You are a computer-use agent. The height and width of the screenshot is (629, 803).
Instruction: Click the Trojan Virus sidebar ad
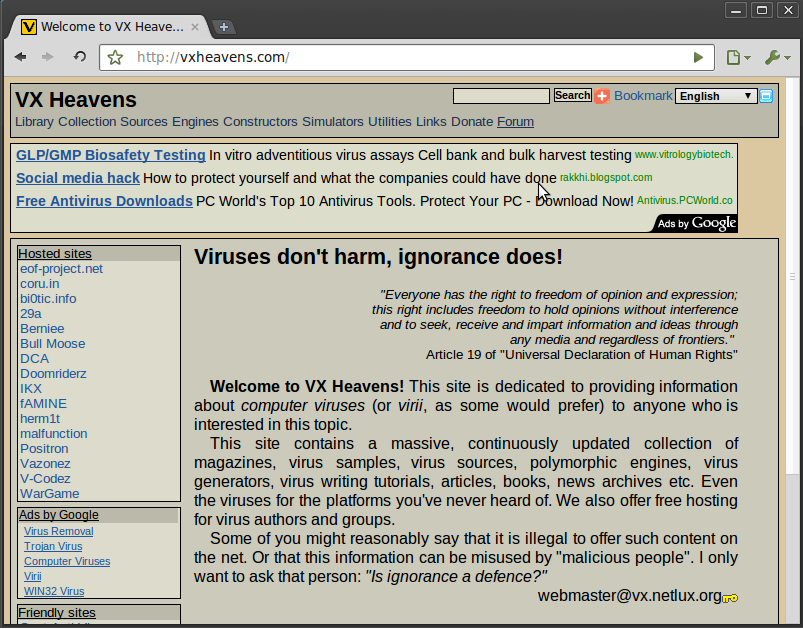tap(53, 547)
